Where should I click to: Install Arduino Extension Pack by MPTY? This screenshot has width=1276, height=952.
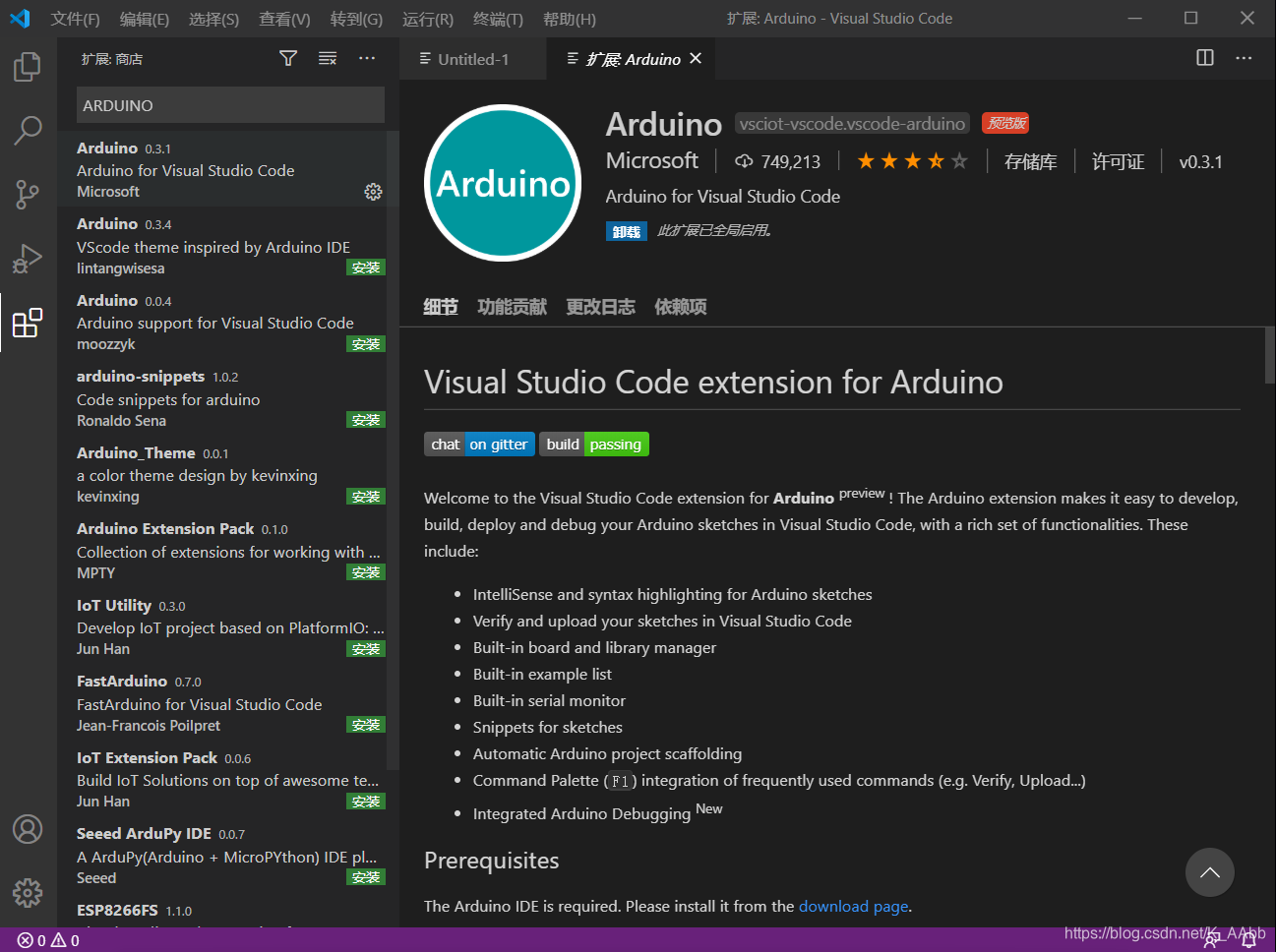(366, 572)
